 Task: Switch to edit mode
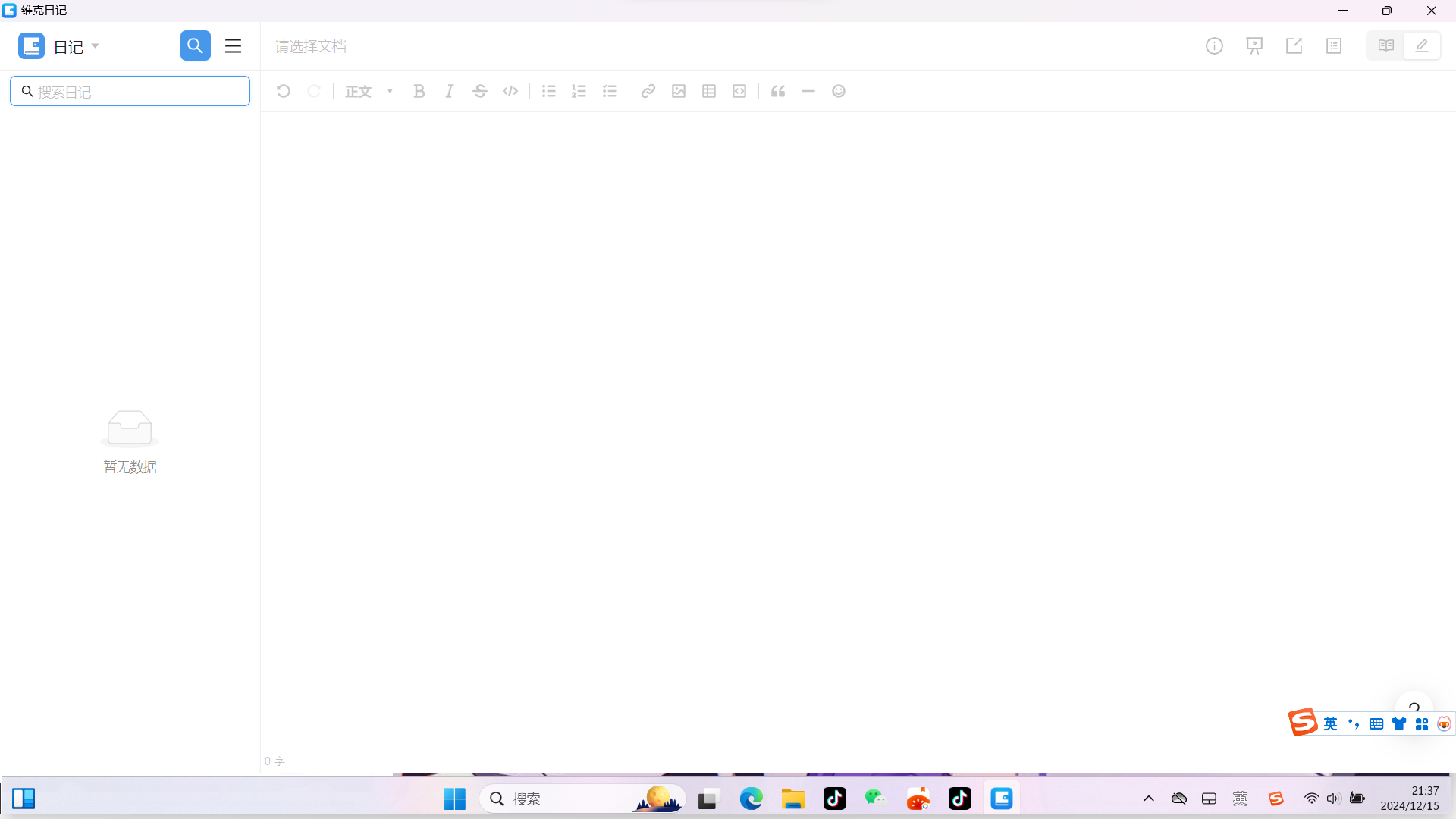tap(1422, 45)
